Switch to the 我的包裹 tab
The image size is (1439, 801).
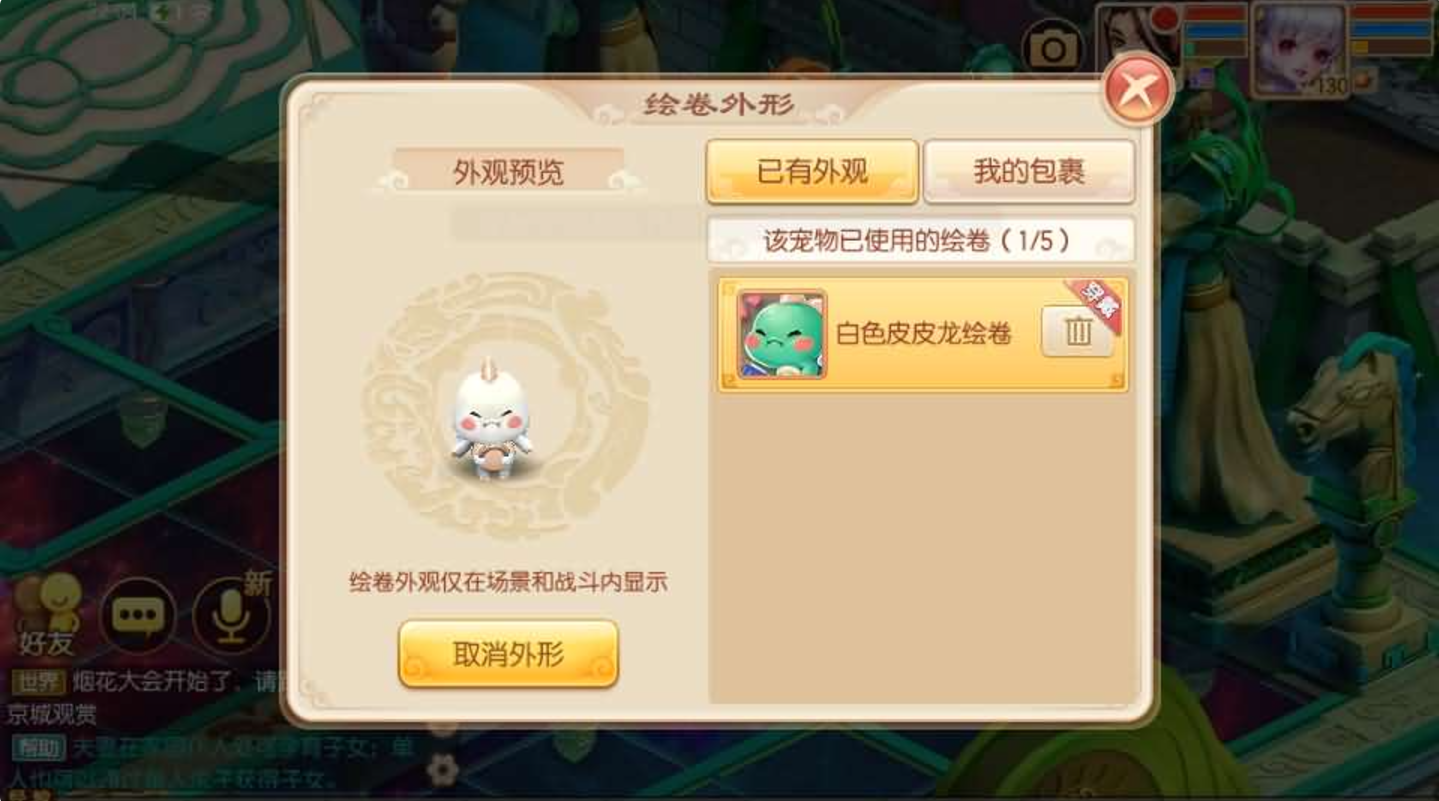pos(1029,172)
